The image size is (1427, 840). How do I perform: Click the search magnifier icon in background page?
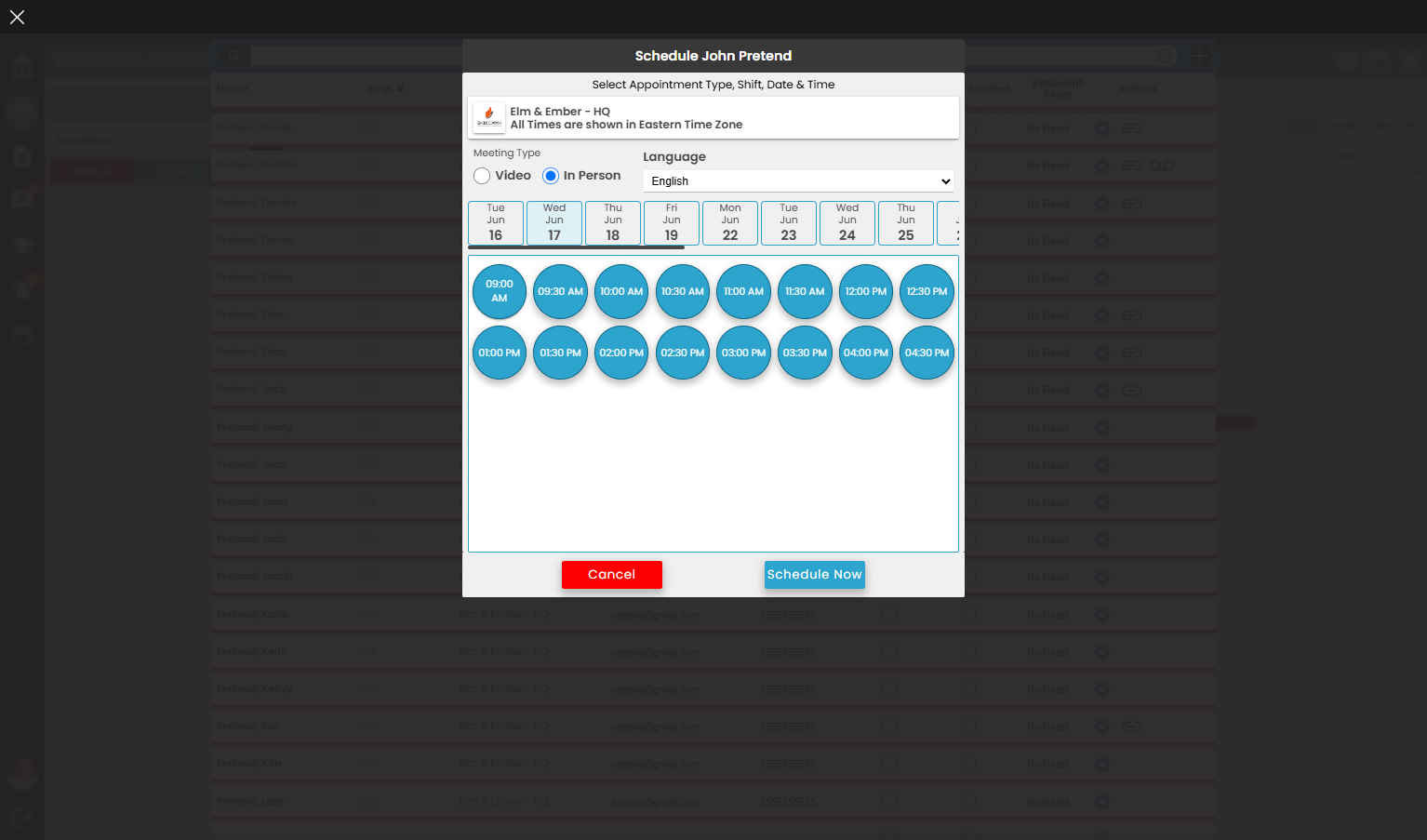(233, 56)
